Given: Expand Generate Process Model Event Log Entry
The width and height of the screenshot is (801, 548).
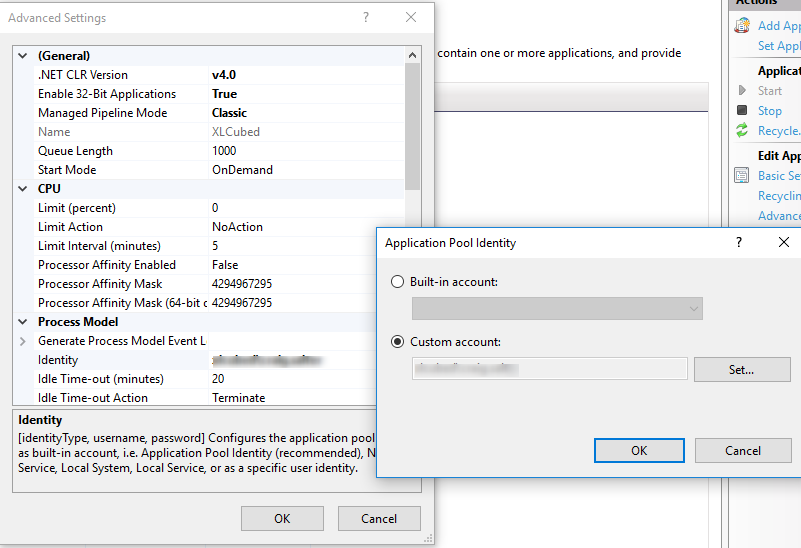Looking at the screenshot, I should [x=24, y=341].
